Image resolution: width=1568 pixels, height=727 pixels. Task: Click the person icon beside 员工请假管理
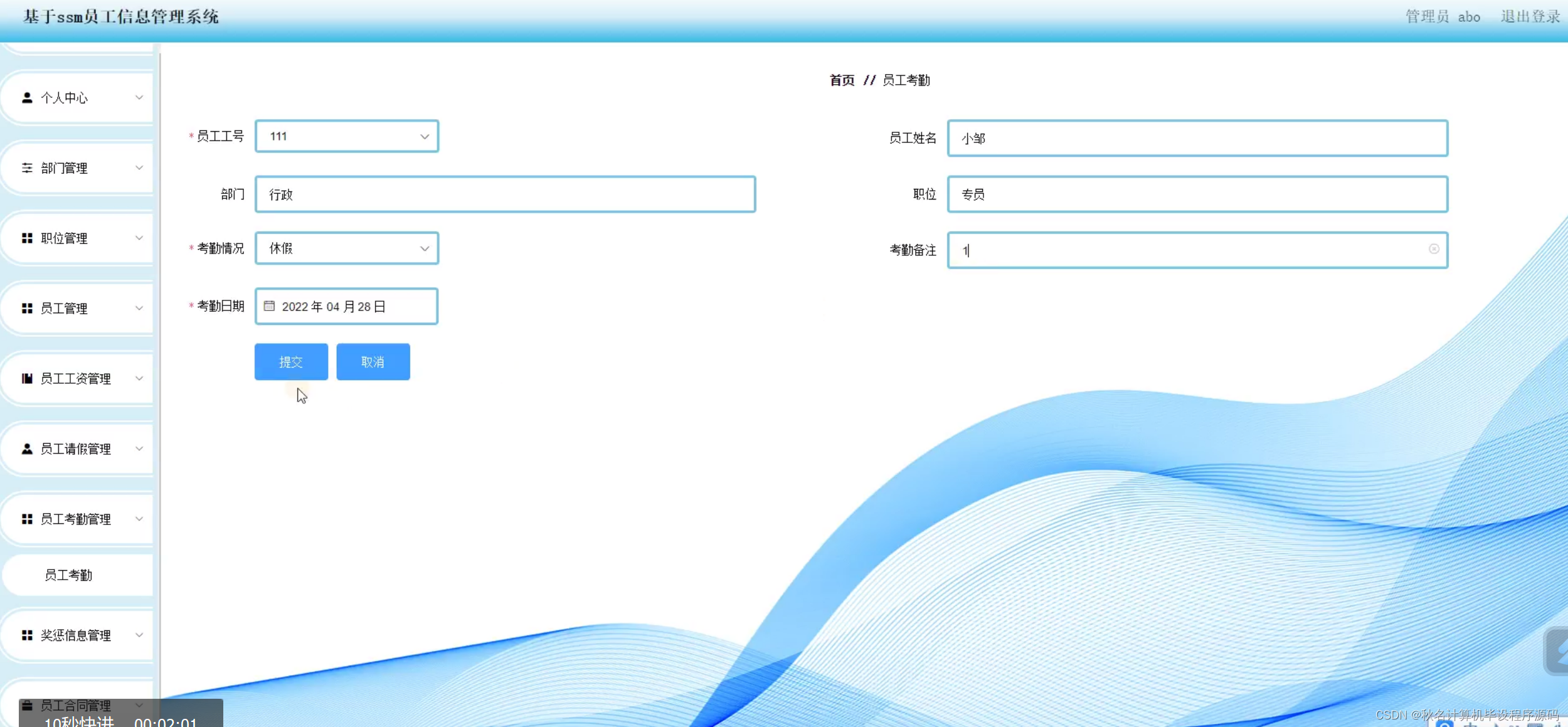point(27,449)
